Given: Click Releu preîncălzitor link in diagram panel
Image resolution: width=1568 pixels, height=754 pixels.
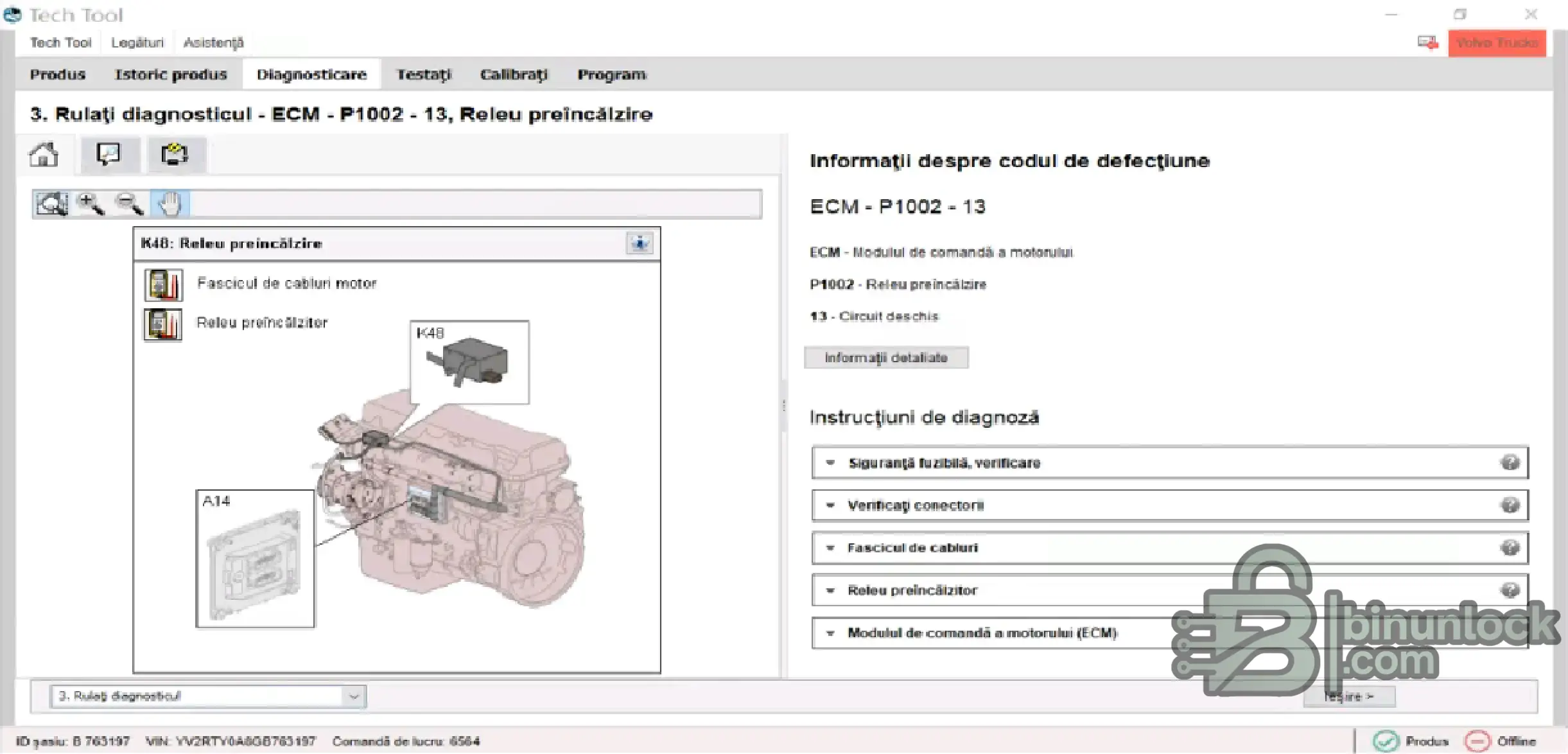Looking at the screenshot, I should coord(262,322).
